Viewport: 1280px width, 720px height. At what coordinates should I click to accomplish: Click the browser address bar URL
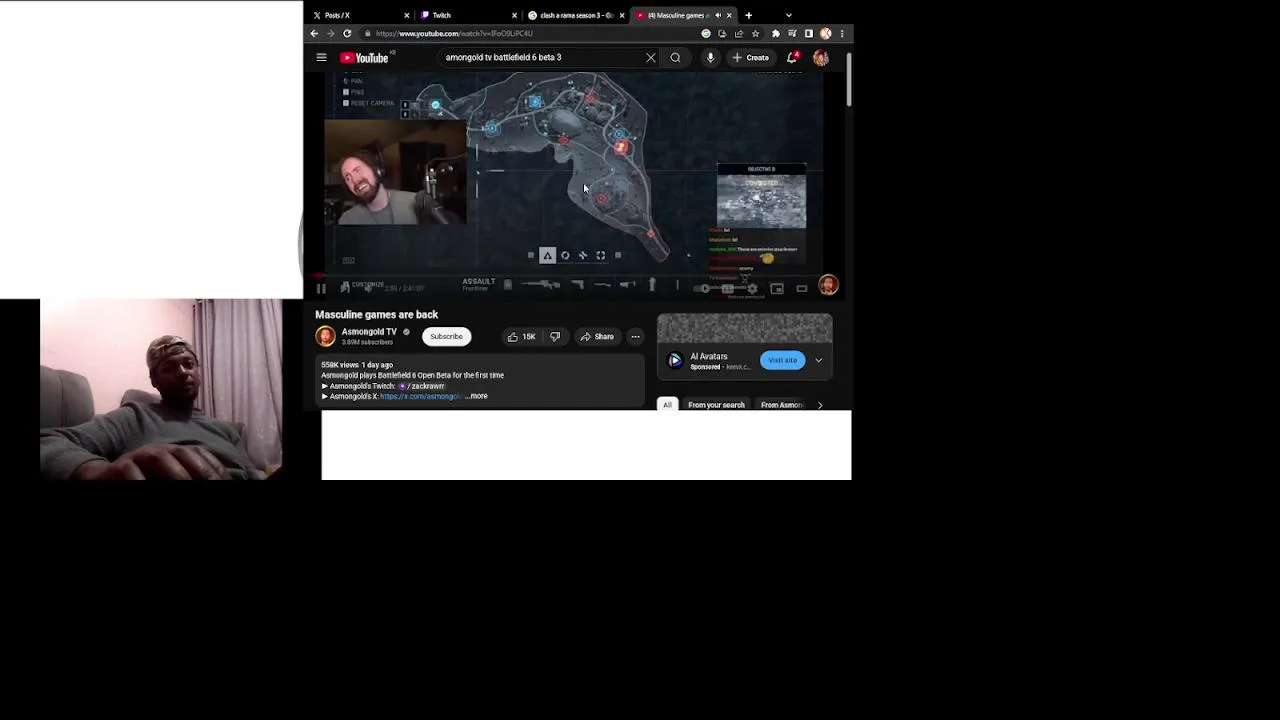pos(453,33)
